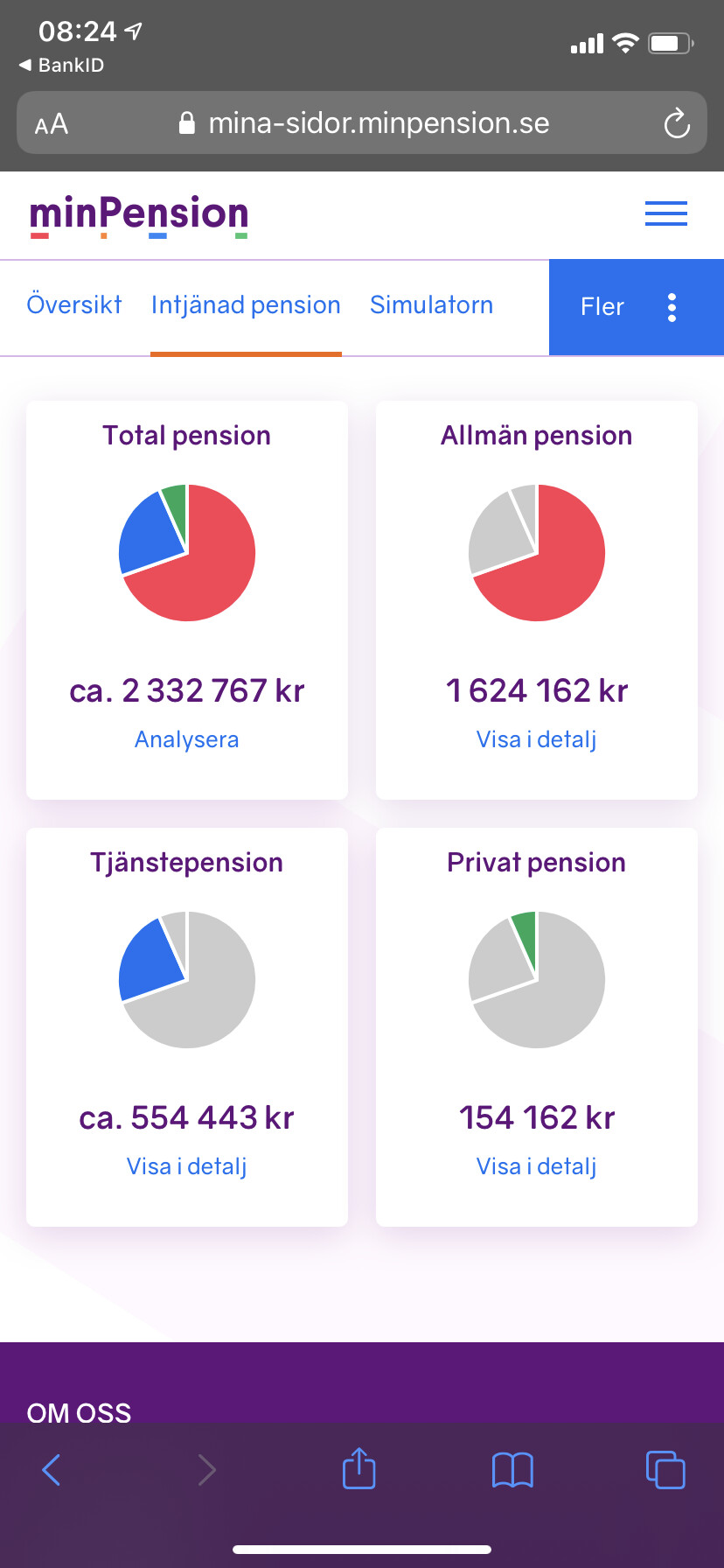Expand the Fler dropdown menu
724x1568 pixels.
(x=636, y=307)
